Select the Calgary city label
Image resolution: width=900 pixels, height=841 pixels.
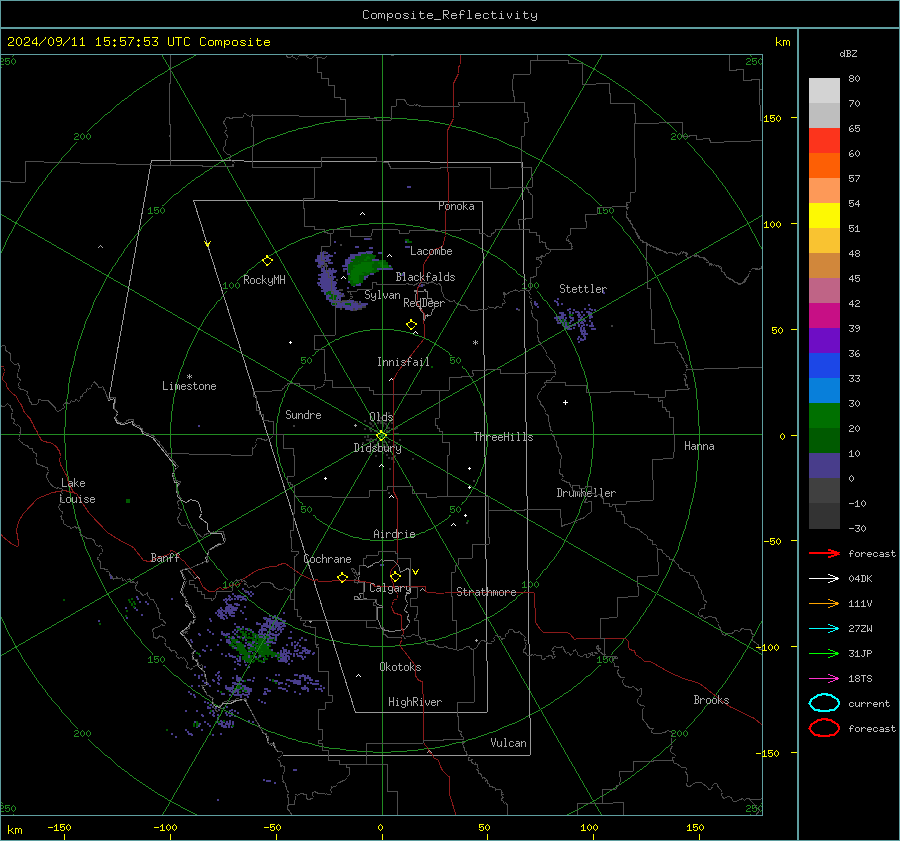click(x=390, y=588)
